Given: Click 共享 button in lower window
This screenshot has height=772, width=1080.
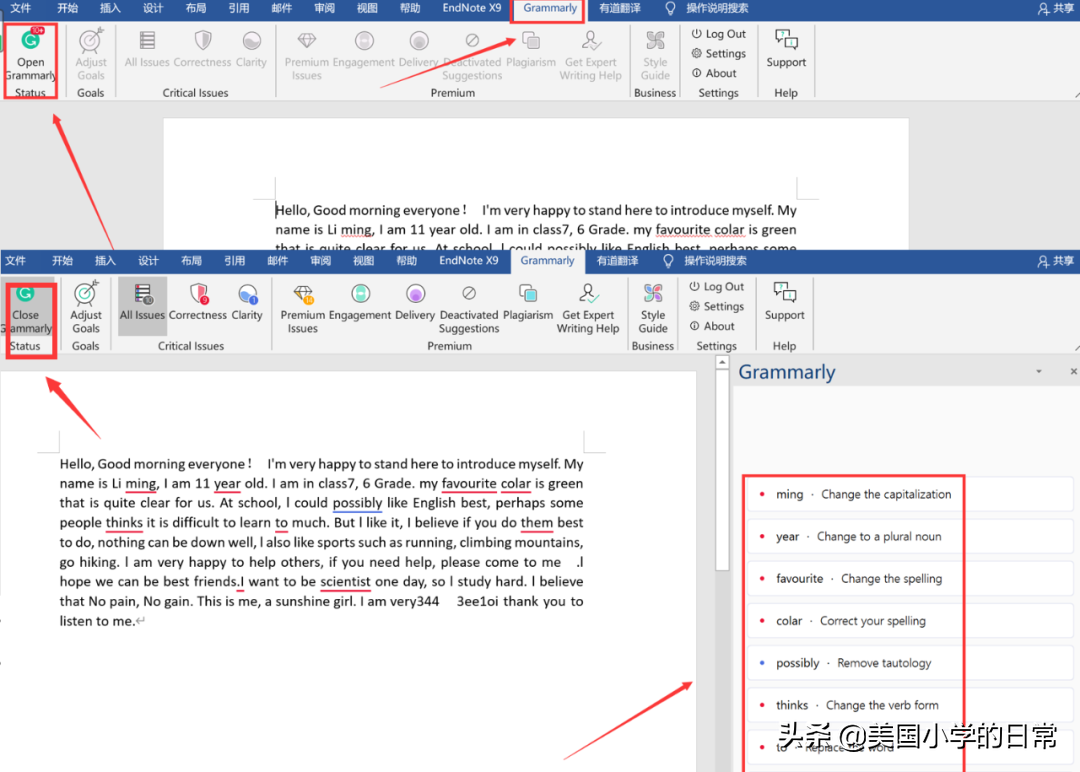Looking at the screenshot, I should click(1056, 261).
